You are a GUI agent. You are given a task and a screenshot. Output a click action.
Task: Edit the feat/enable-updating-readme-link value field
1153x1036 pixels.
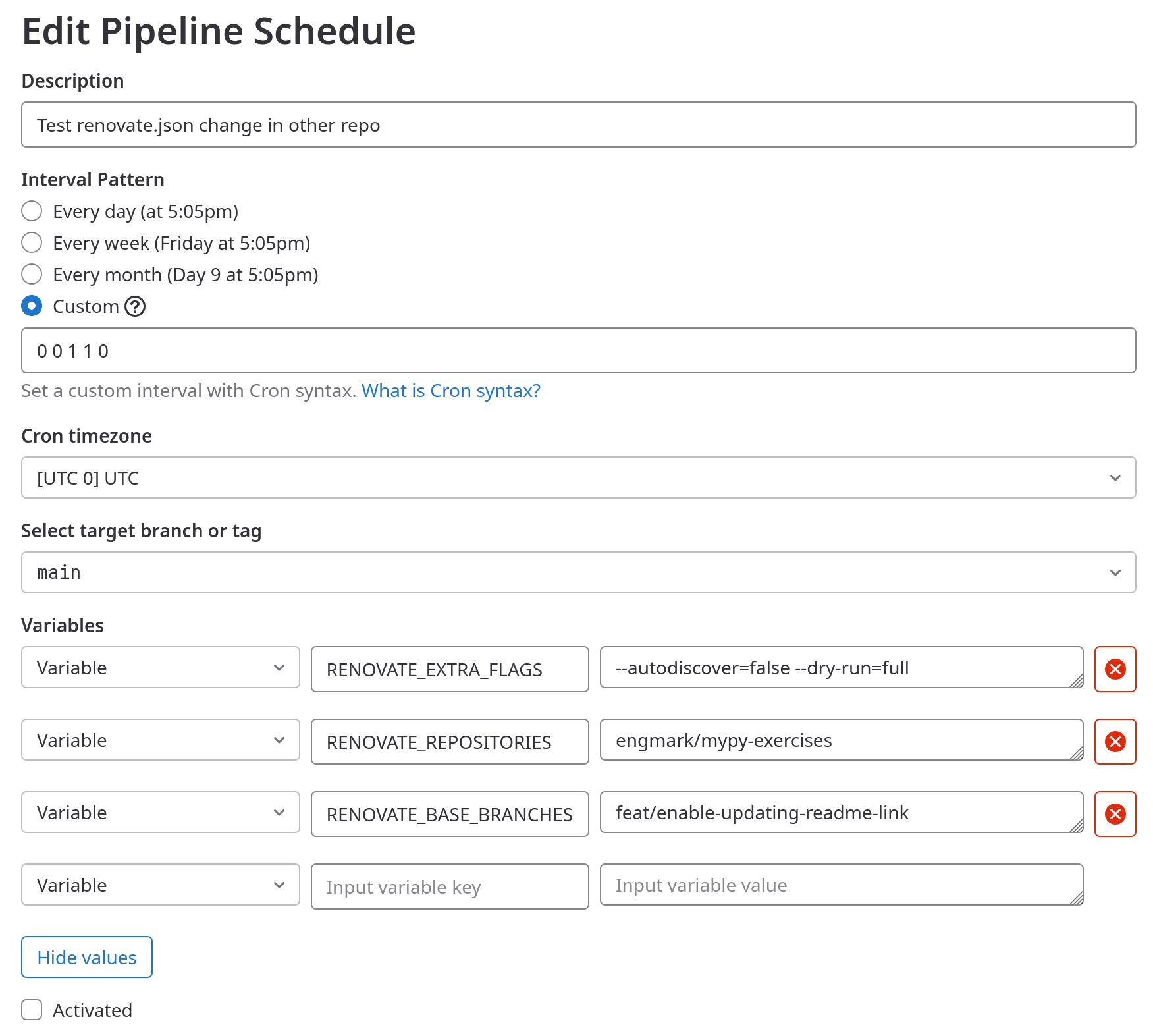pyautogui.click(x=840, y=813)
